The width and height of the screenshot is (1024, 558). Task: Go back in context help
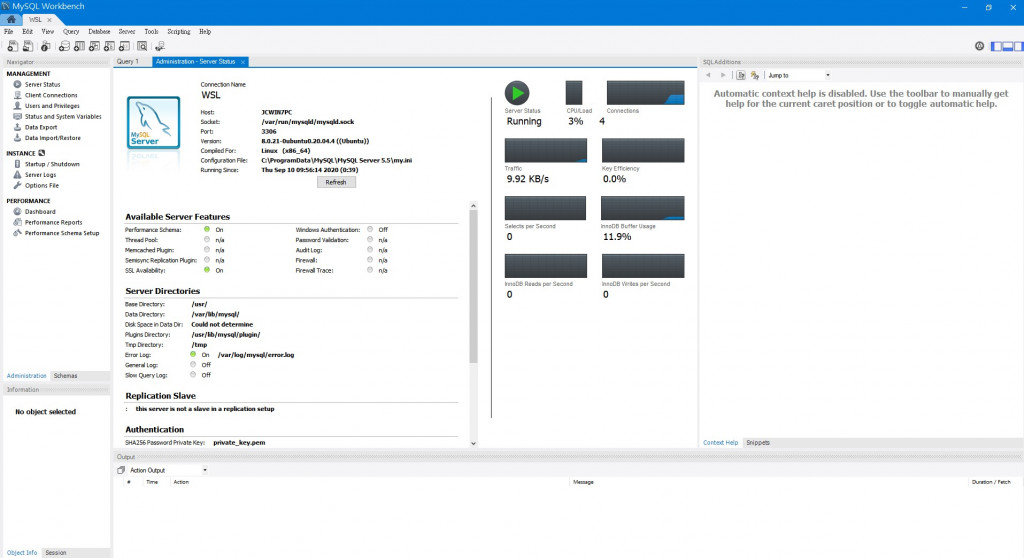708,75
